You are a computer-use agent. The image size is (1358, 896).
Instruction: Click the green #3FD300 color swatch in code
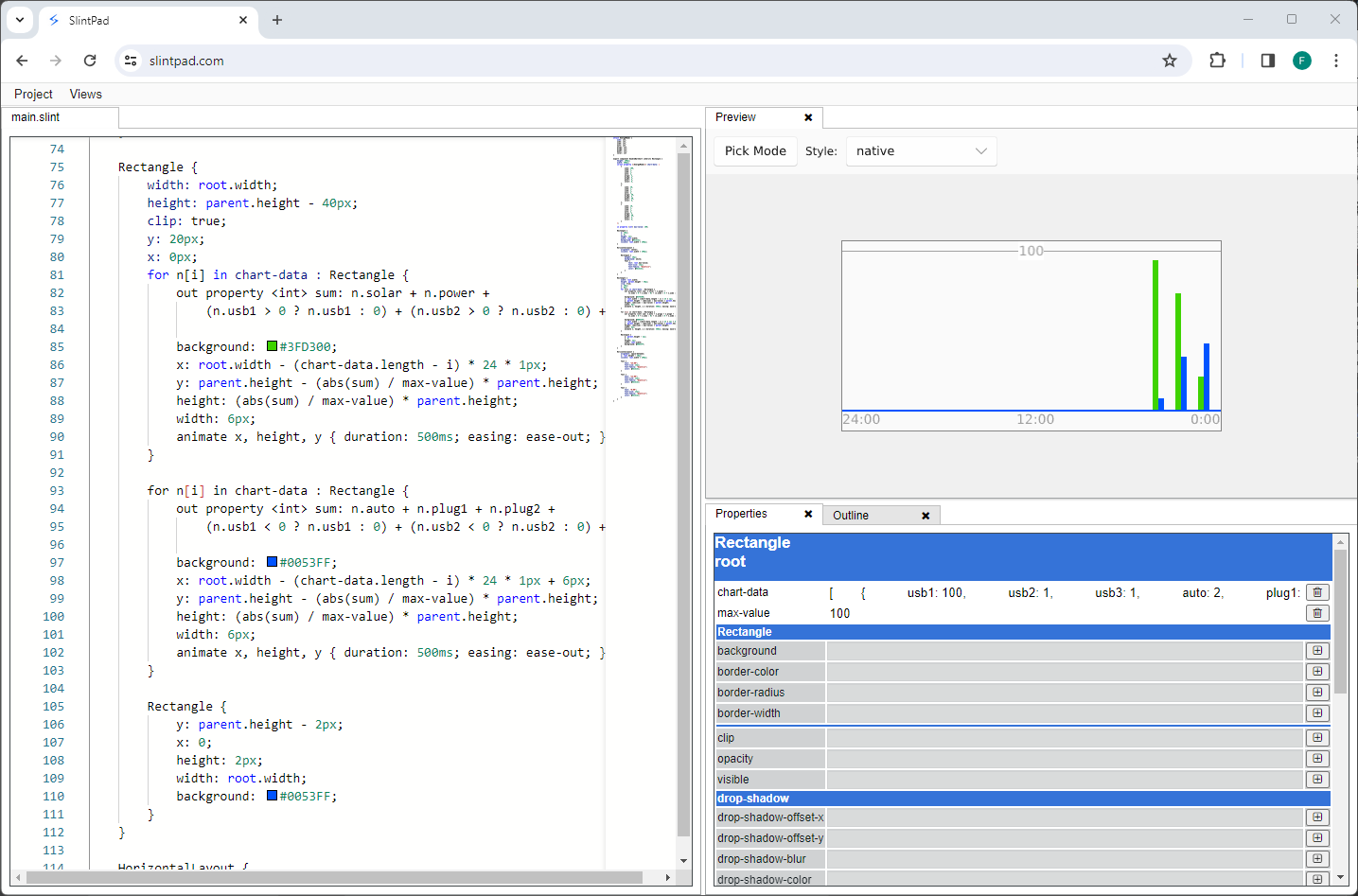tap(272, 346)
